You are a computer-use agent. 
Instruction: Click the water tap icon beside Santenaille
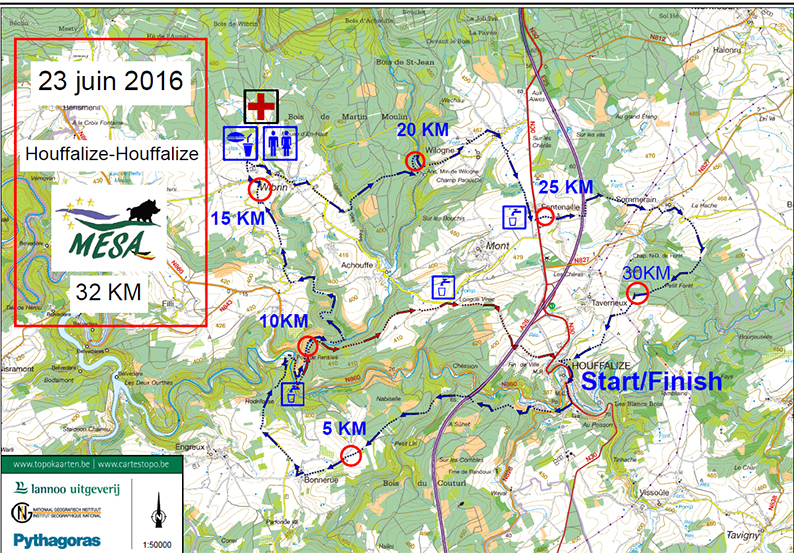pyautogui.click(x=514, y=217)
